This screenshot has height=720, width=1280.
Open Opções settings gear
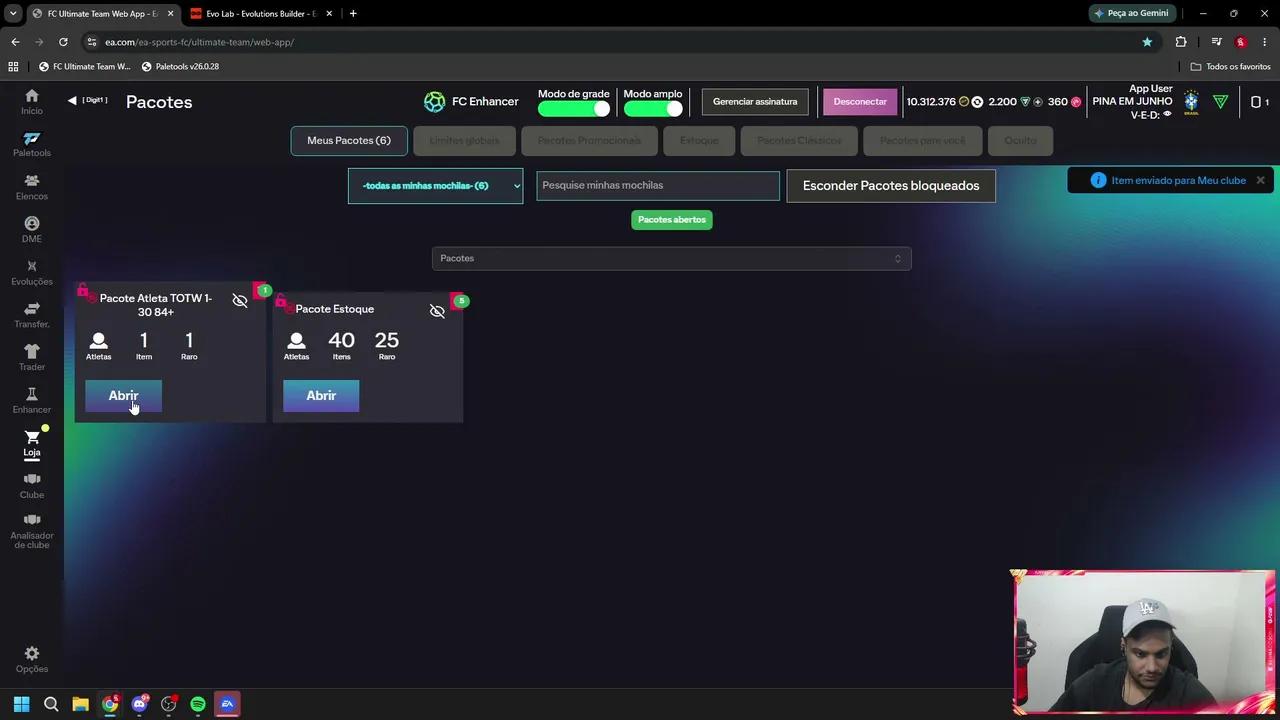(x=32, y=660)
